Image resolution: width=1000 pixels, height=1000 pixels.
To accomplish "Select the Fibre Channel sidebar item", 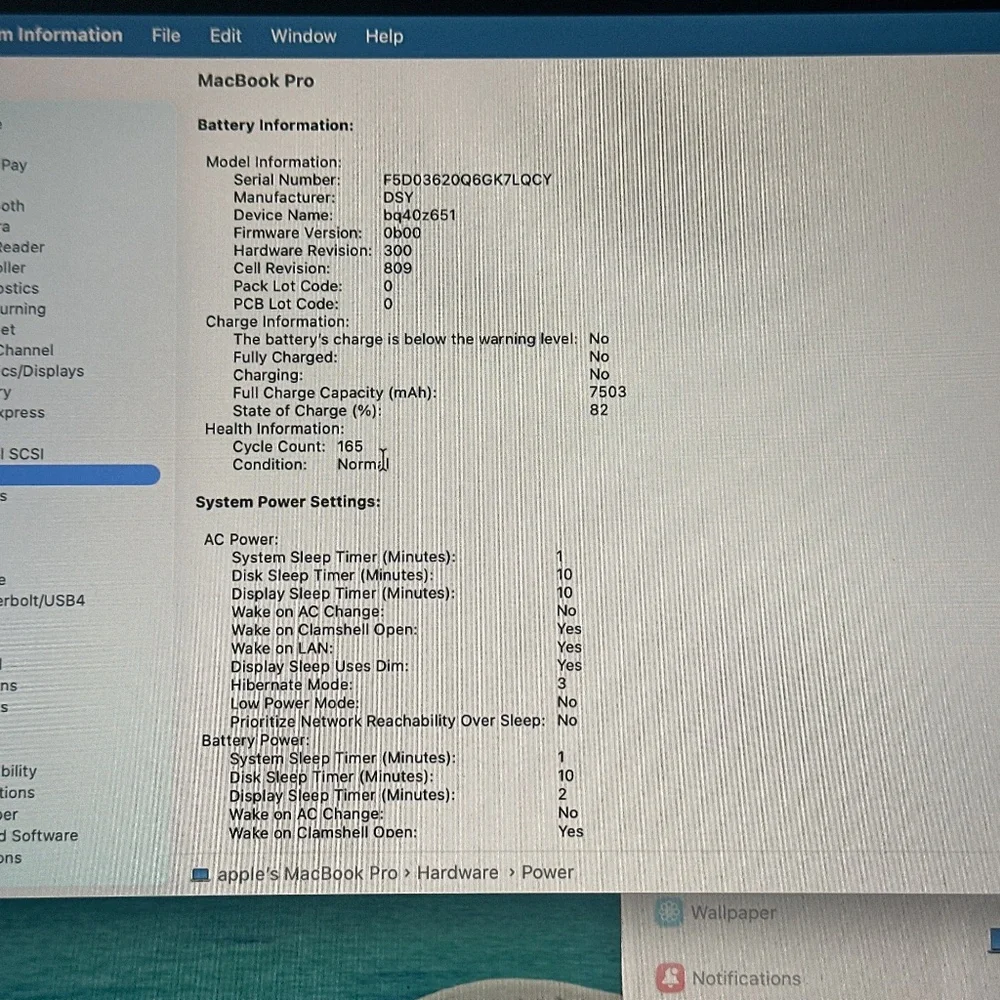I will pyautogui.click(x=27, y=350).
